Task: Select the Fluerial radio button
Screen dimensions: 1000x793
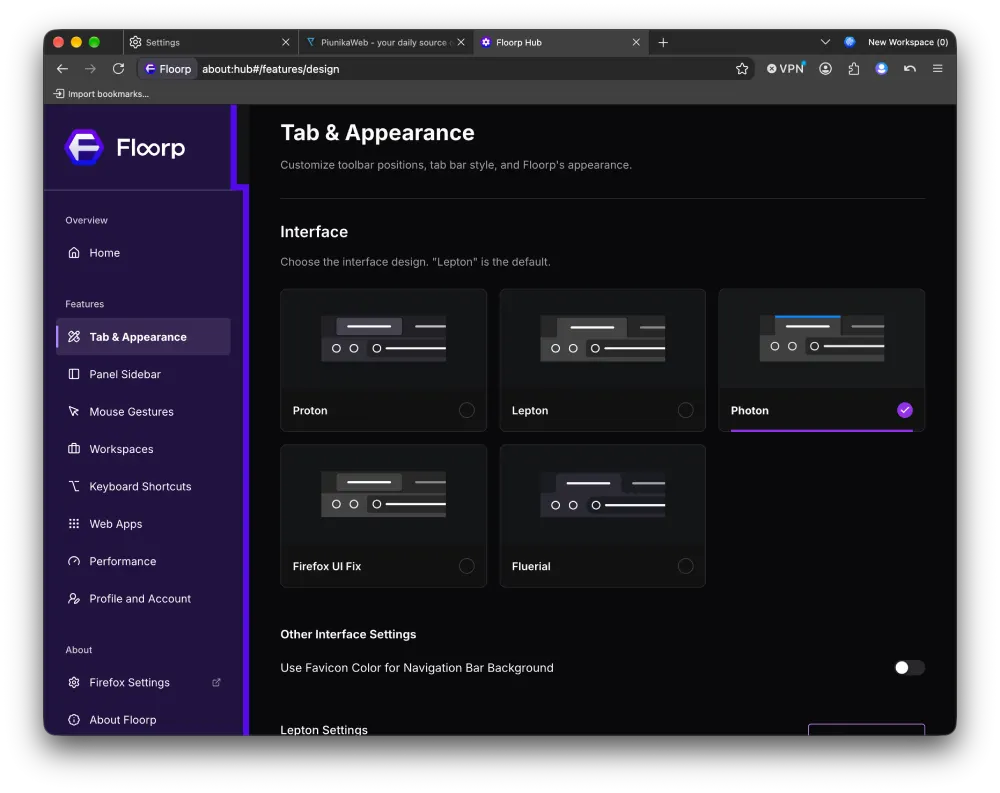Action: point(686,566)
